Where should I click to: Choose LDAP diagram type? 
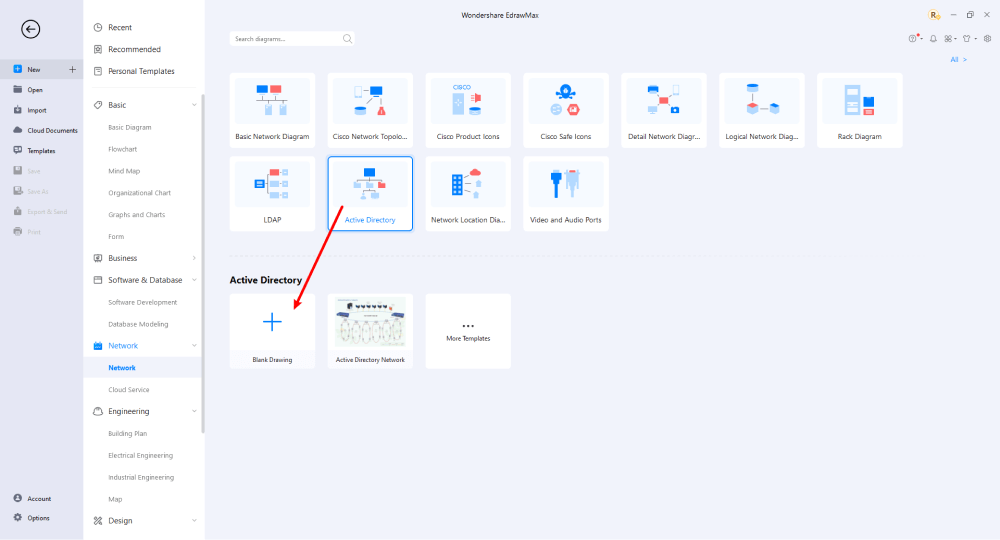coord(272,194)
